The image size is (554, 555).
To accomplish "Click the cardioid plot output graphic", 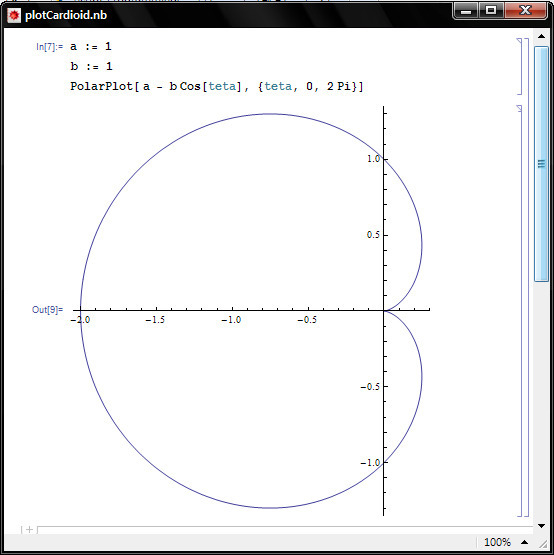I will (251, 310).
